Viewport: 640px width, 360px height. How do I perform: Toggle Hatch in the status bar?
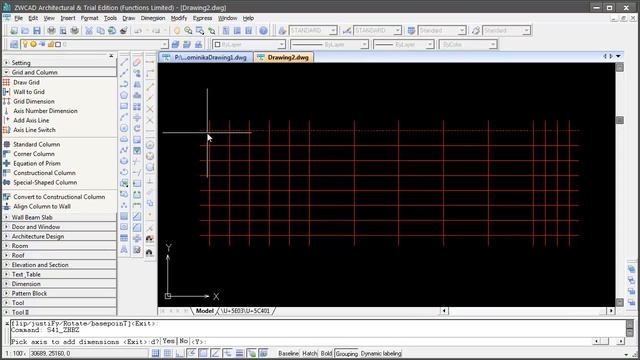click(310, 353)
